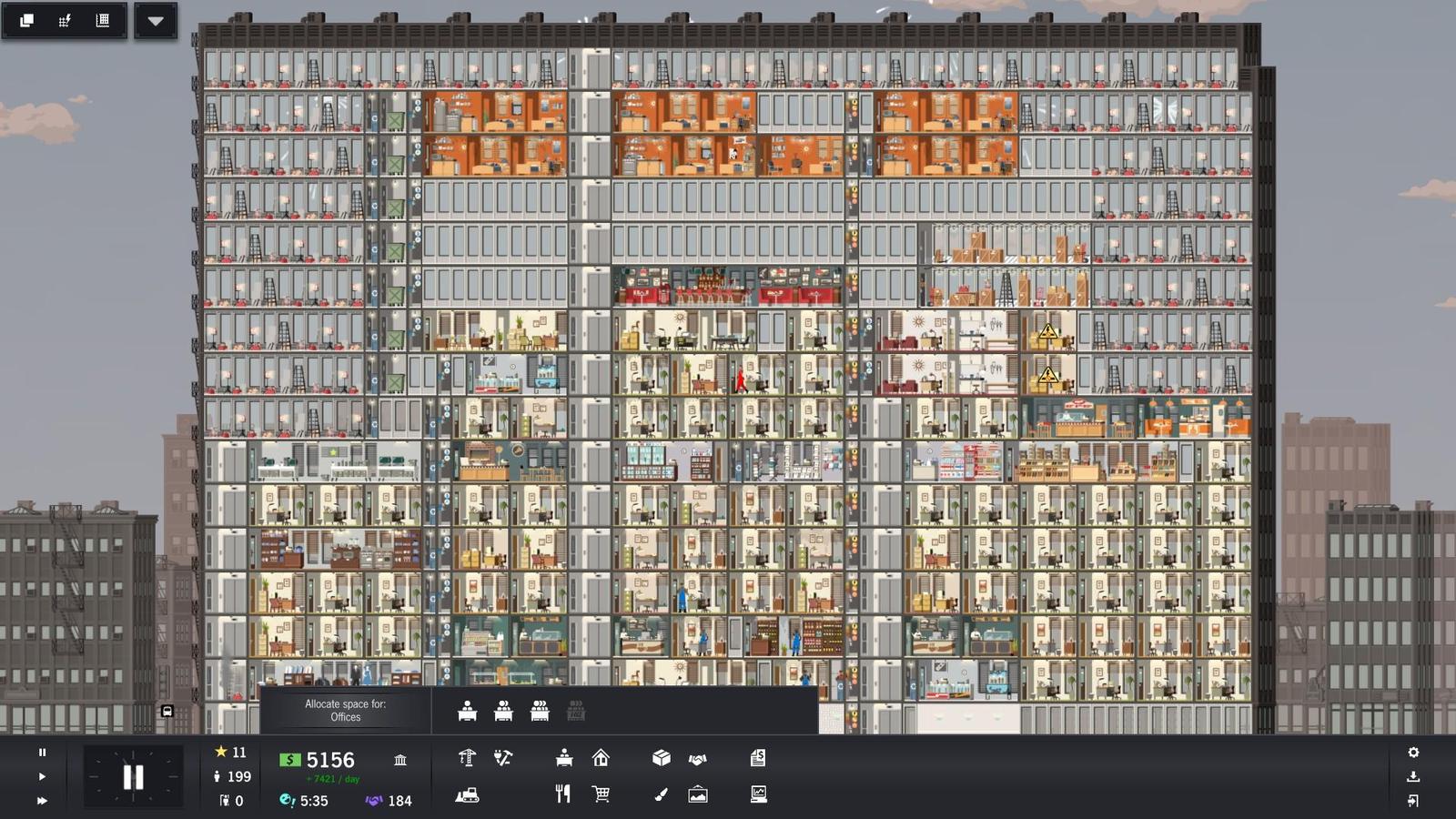Click the green dollar money icon
Viewport: 1456px width, 819px height.
(289, 760)
